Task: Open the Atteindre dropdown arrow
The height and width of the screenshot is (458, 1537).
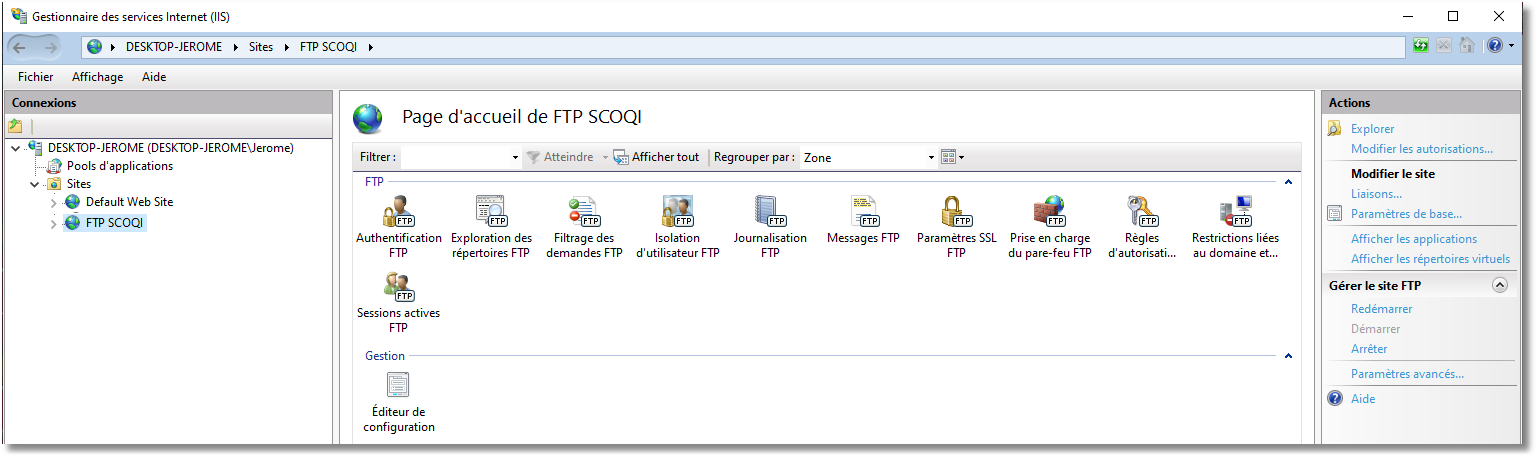Action: 605,158
